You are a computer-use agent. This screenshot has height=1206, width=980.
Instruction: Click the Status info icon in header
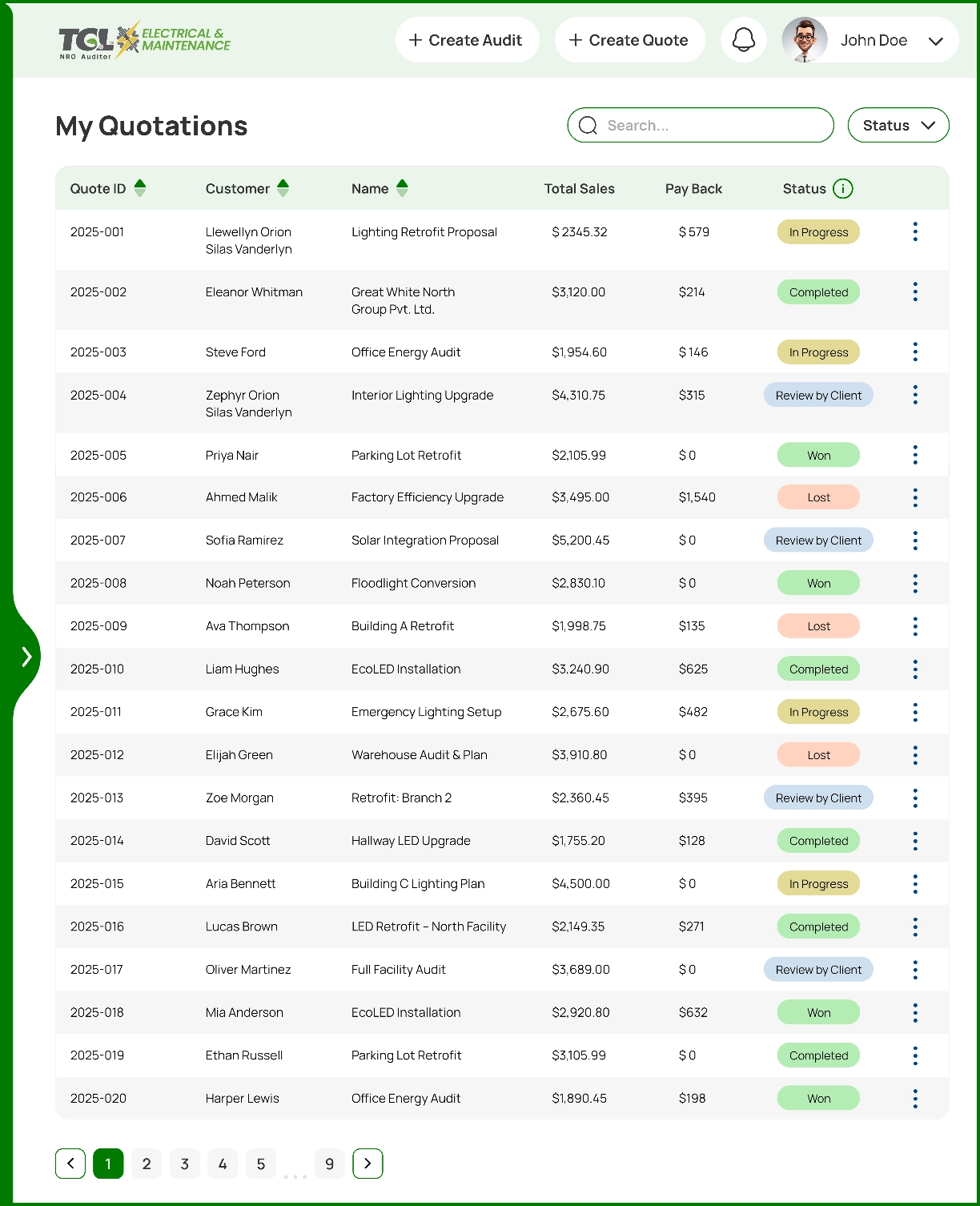842,189
